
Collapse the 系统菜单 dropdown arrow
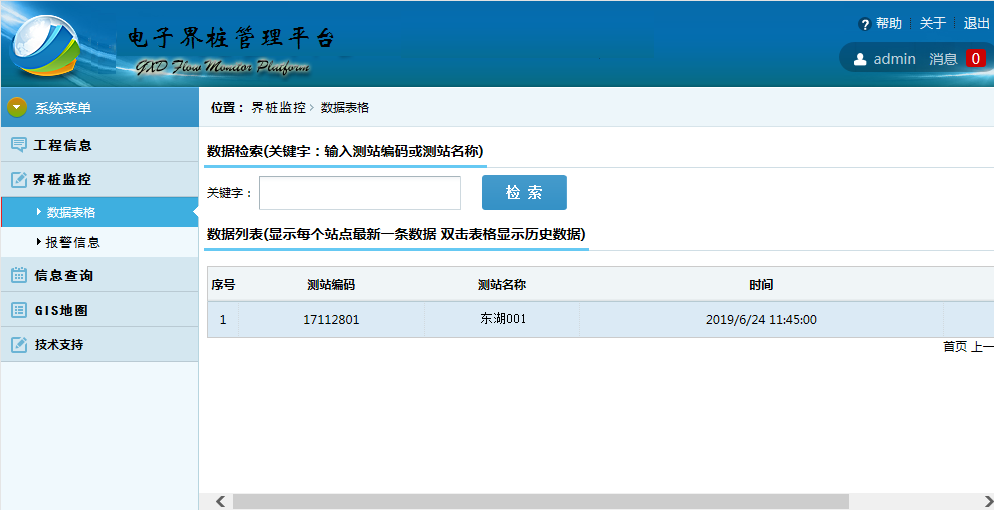tap(17, 108)
